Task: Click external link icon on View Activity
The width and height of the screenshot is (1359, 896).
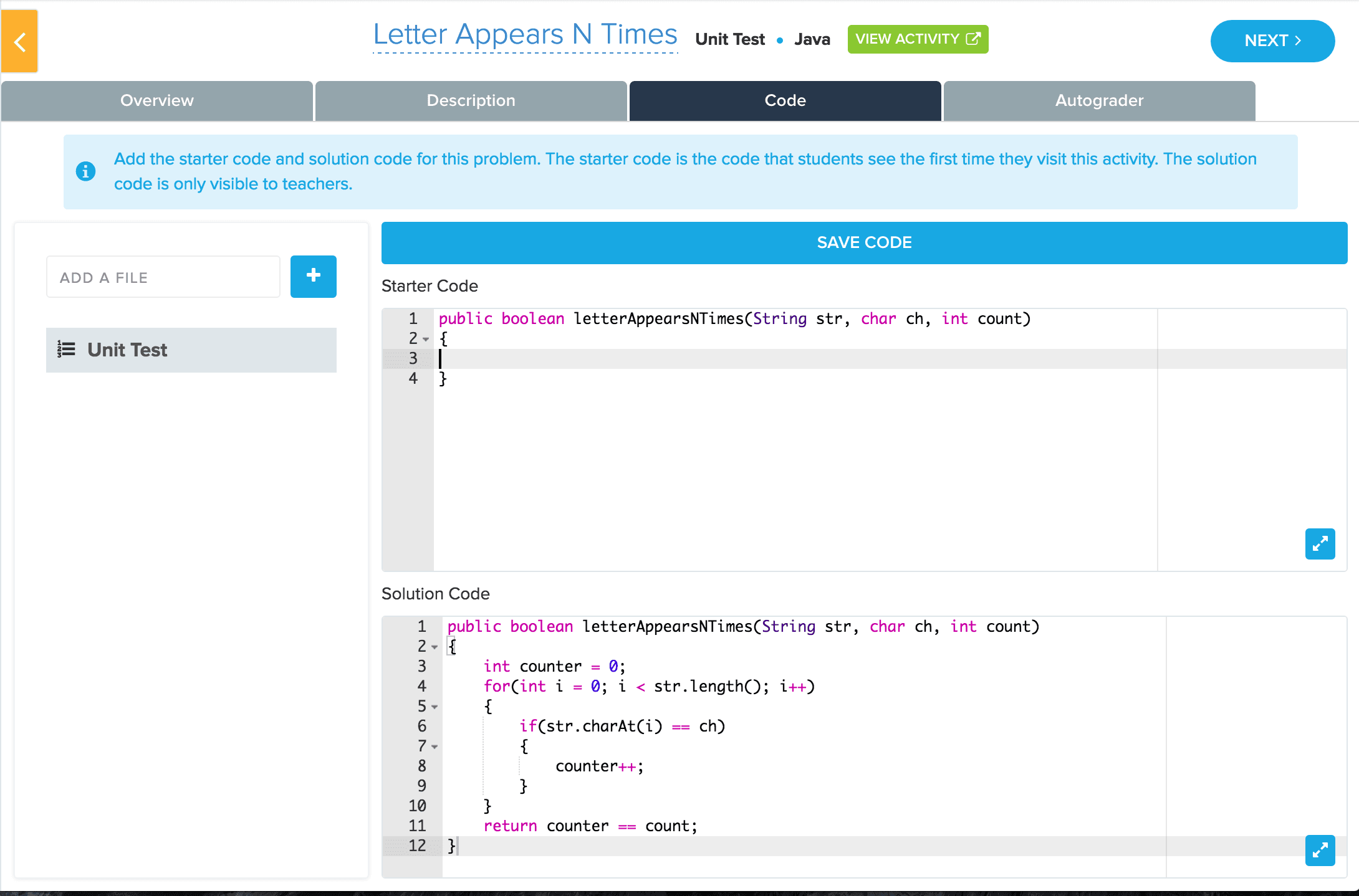Action: [972, 39]
